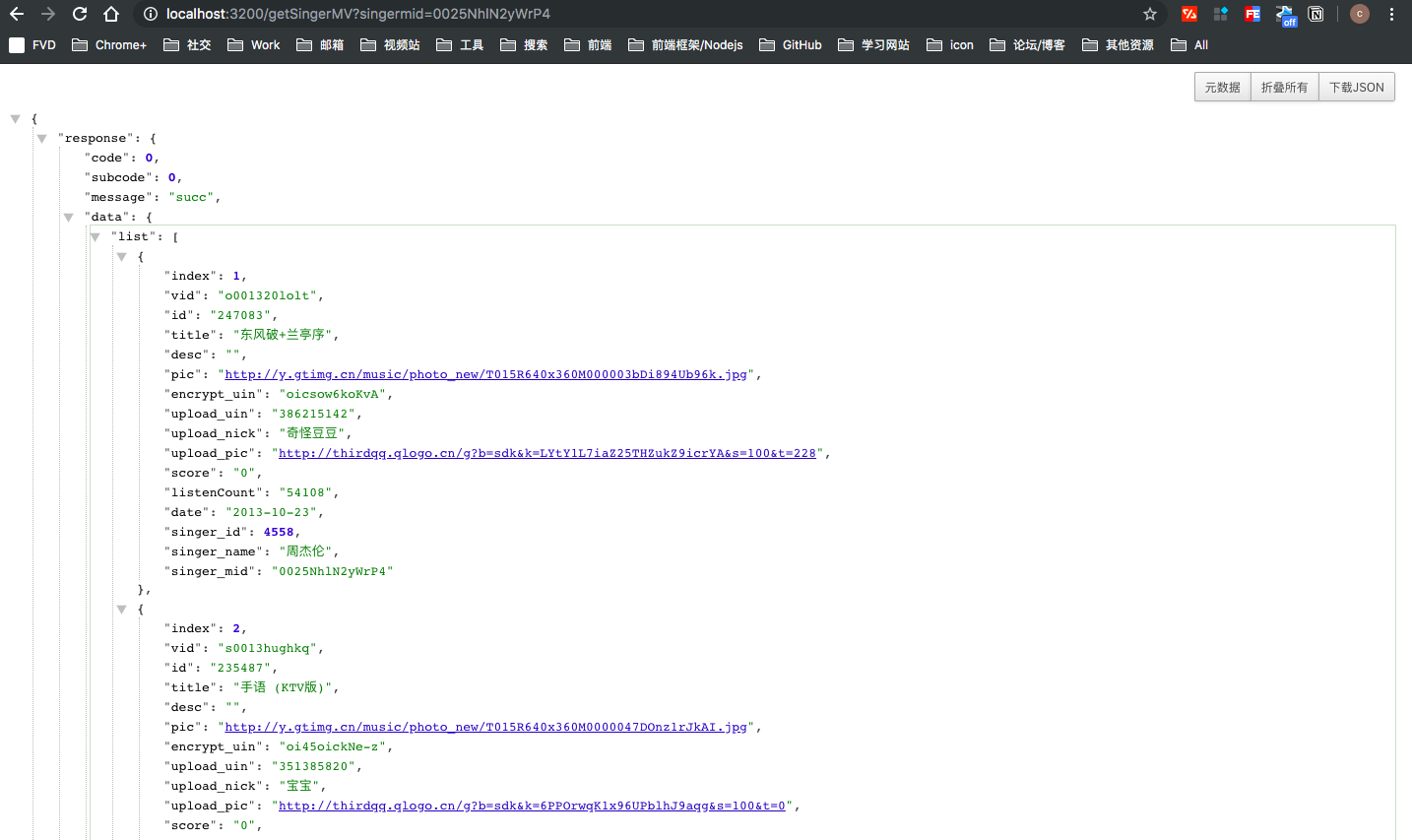Screen dimensions: 1412x840
Task: Open the 东风破 pic URL link
Action: pyautogui.click(x=485, y=374)
